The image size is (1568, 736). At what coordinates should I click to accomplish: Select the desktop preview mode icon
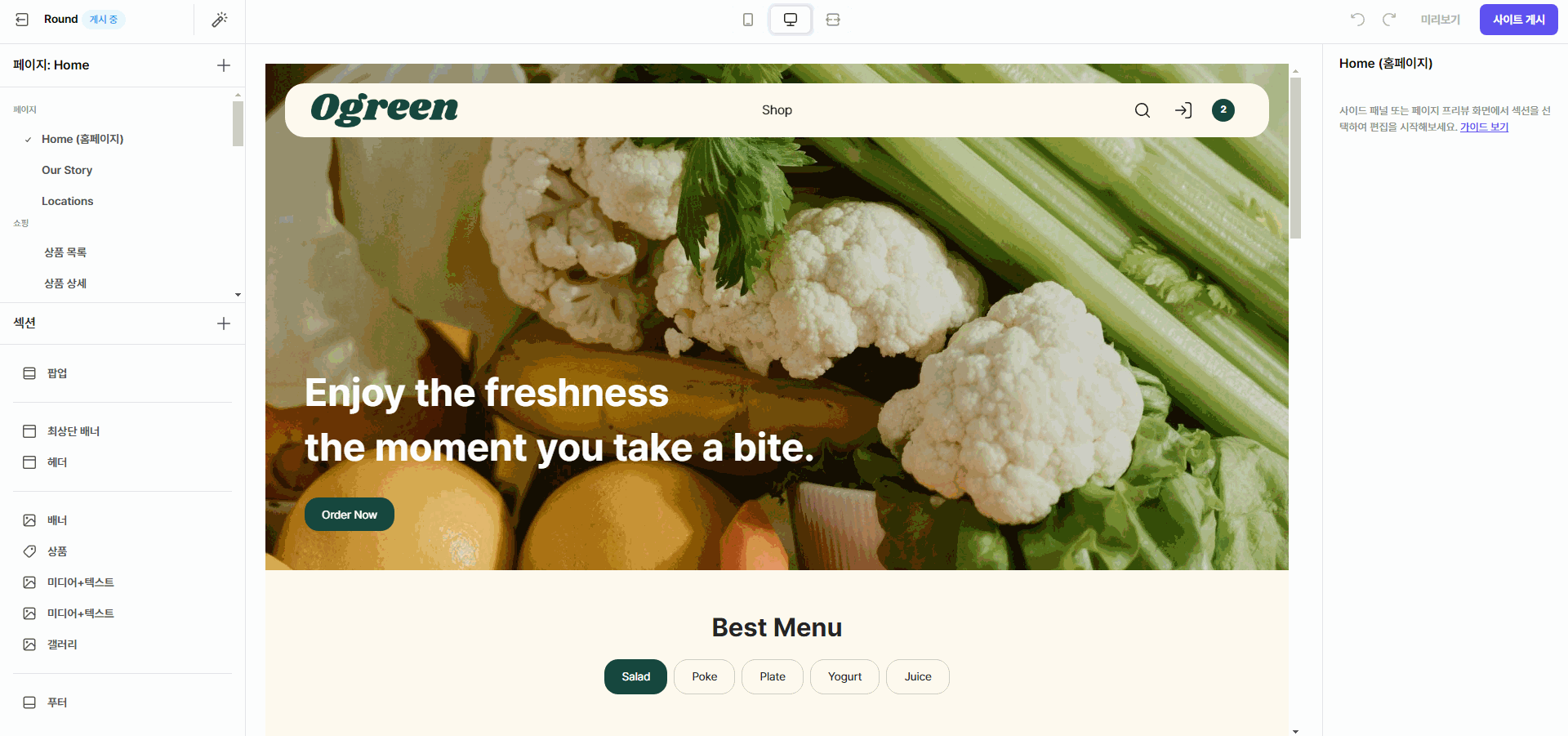(x=791, y=20)
